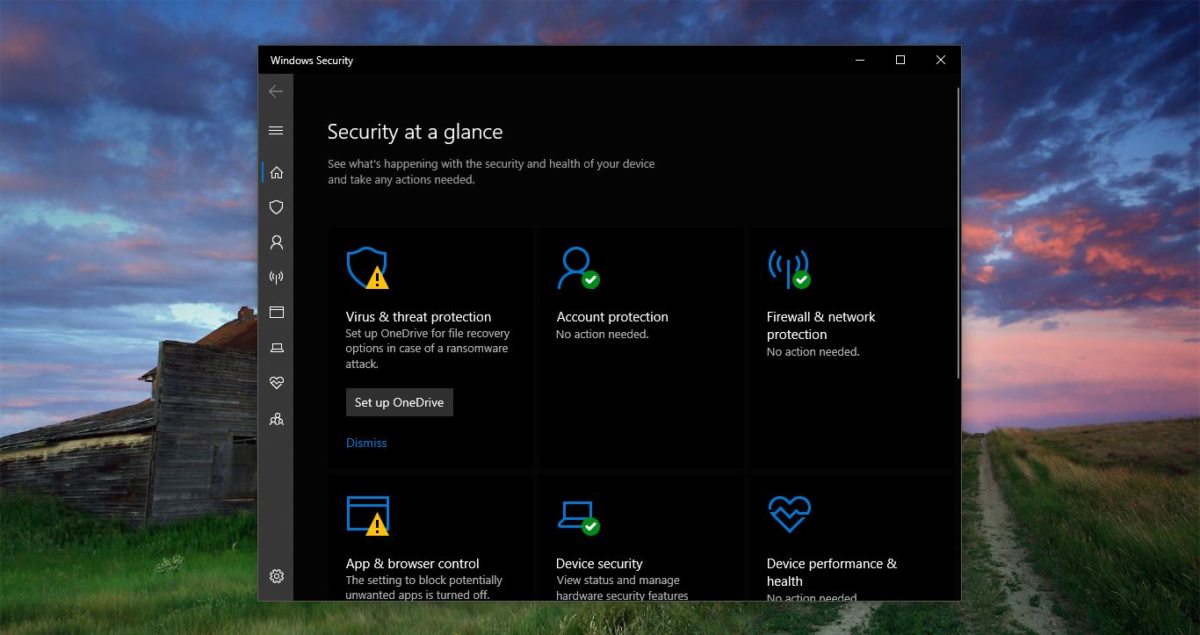
Task: Click the Set up OneDrive button
Action: [x=399, y=402]
